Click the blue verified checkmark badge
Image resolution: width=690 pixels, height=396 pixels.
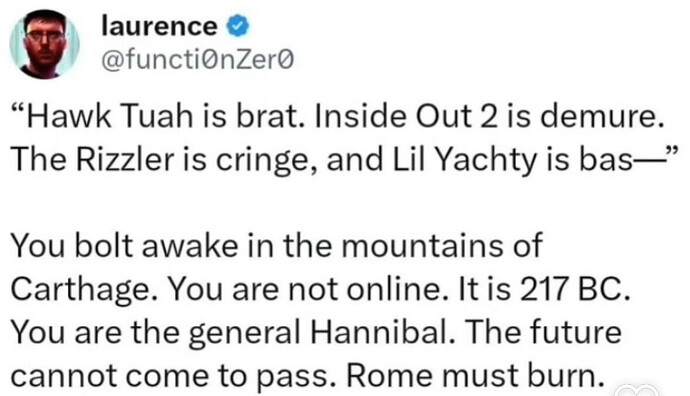pos(238,26)
